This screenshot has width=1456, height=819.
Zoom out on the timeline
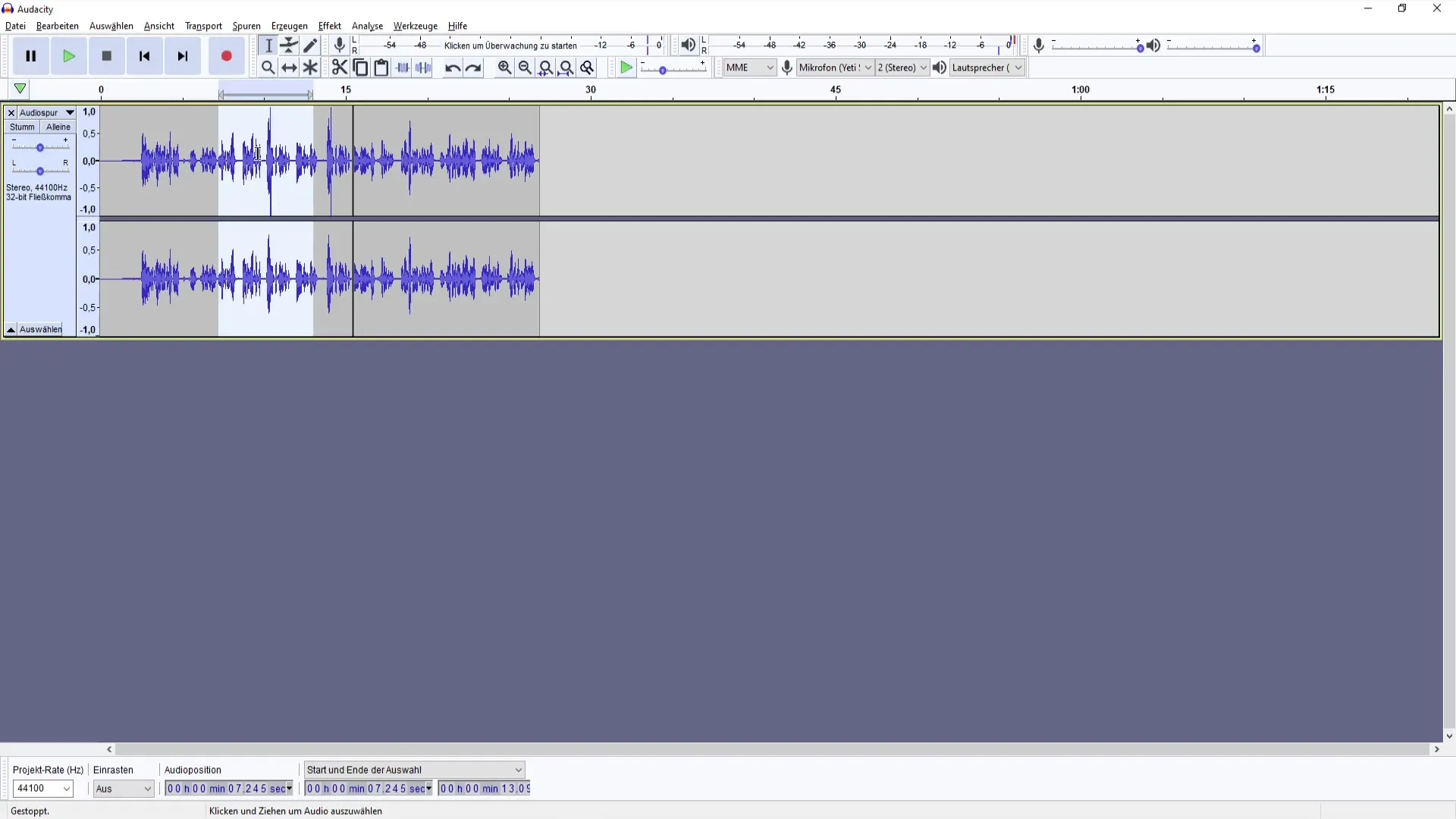click(x=525, y=67)
